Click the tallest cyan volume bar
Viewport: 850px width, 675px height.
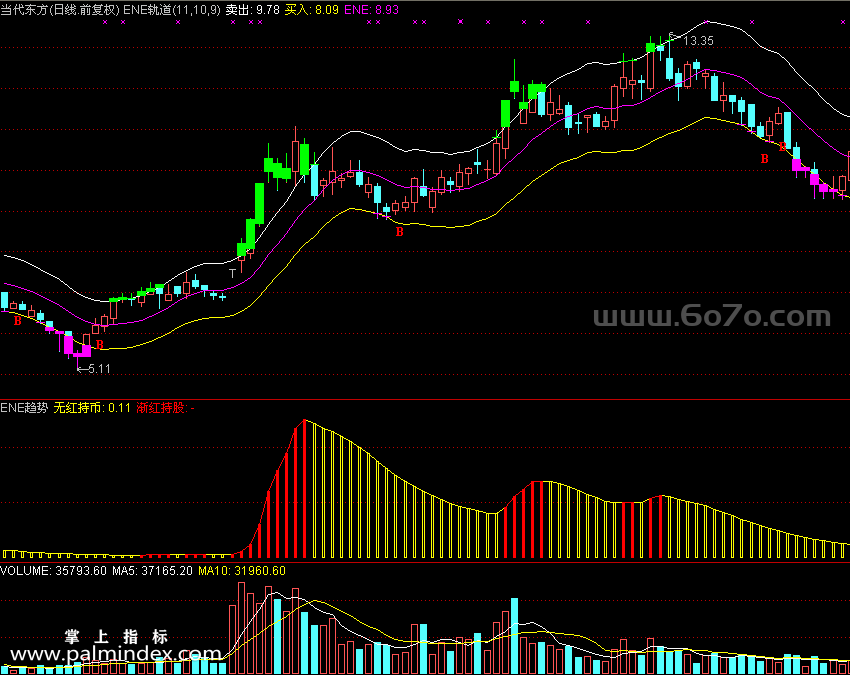coord(514,636)
